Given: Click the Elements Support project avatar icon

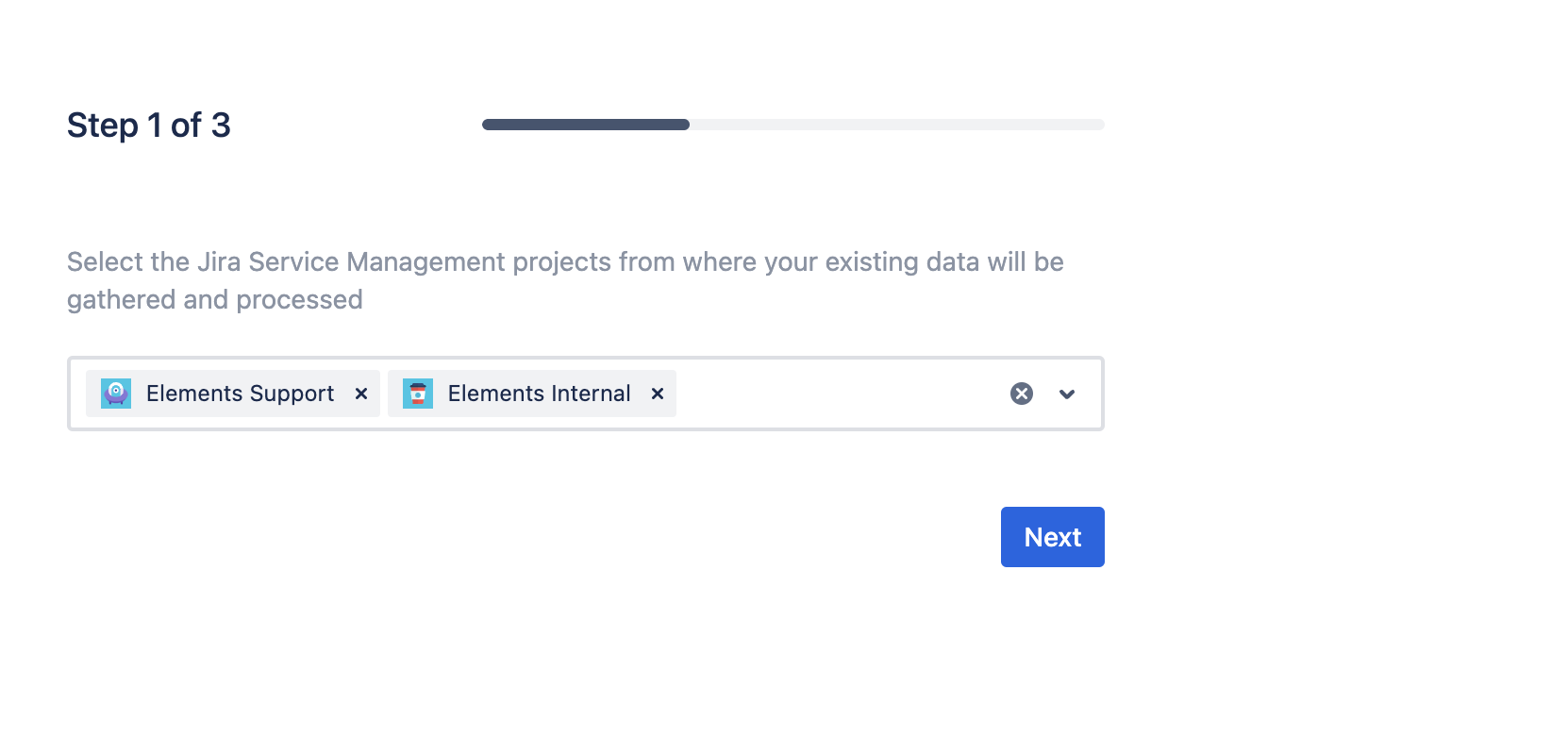Looking at the screenshot, I should click(x=116, y=394).
